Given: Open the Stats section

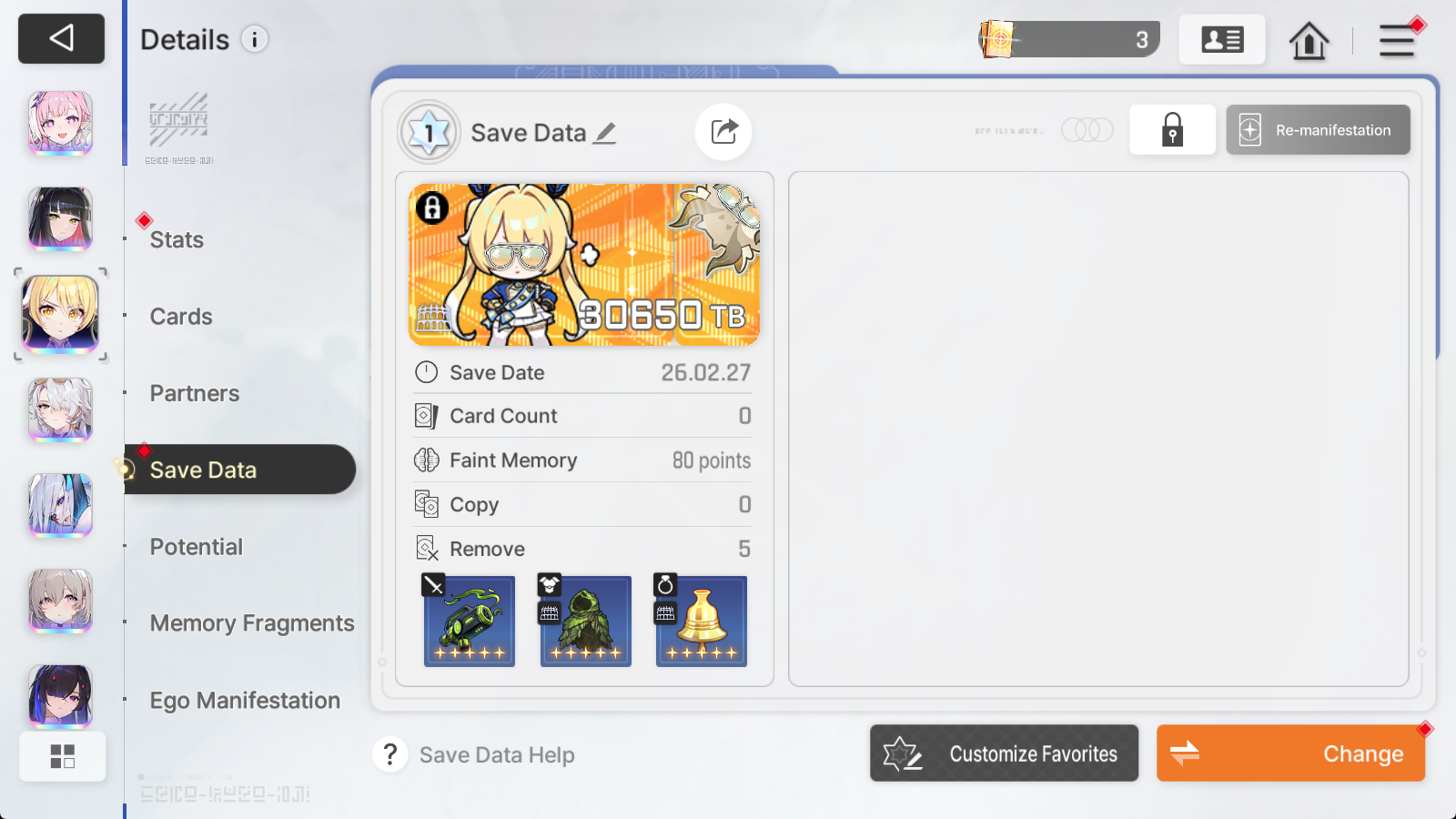Looking at the screenshot, I should tap(177, 239).
